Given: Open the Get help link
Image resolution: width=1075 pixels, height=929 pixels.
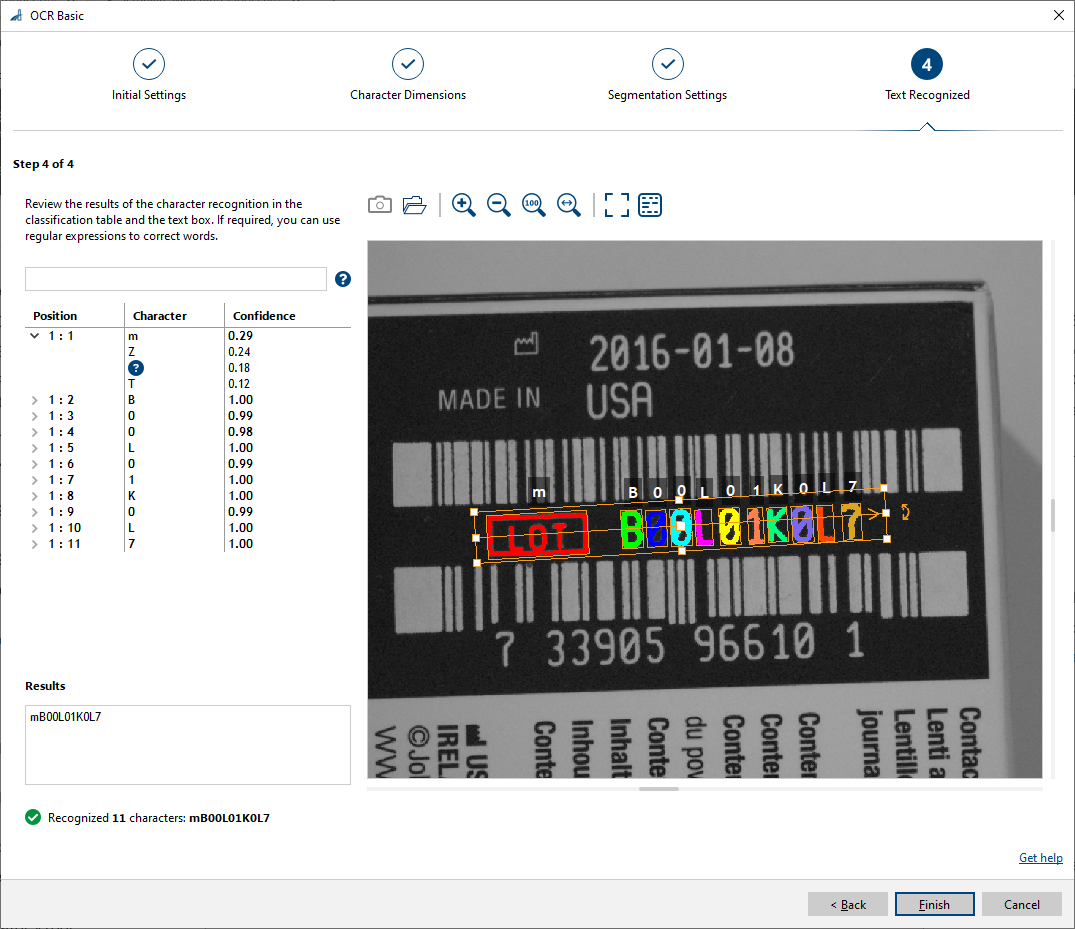Looking at the screenshot, I should point(1040,858).
